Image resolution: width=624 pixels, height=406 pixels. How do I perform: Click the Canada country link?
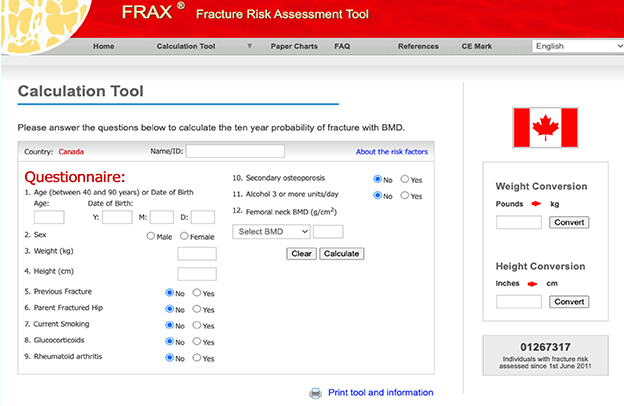71,152
